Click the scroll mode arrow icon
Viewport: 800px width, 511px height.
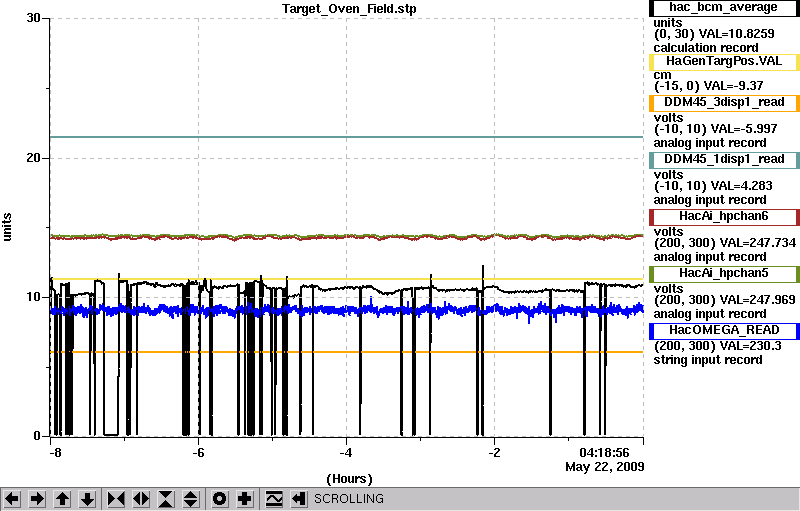pos(299,499)
